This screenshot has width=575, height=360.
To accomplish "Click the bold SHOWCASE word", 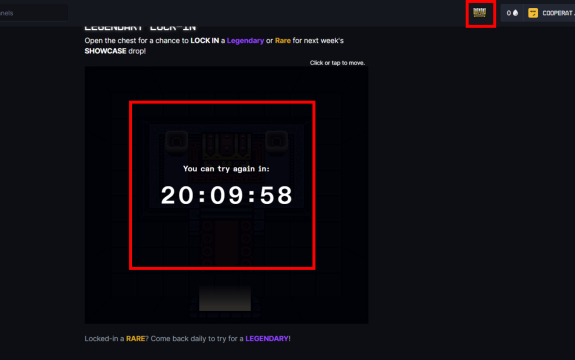I will coord(105,51).
